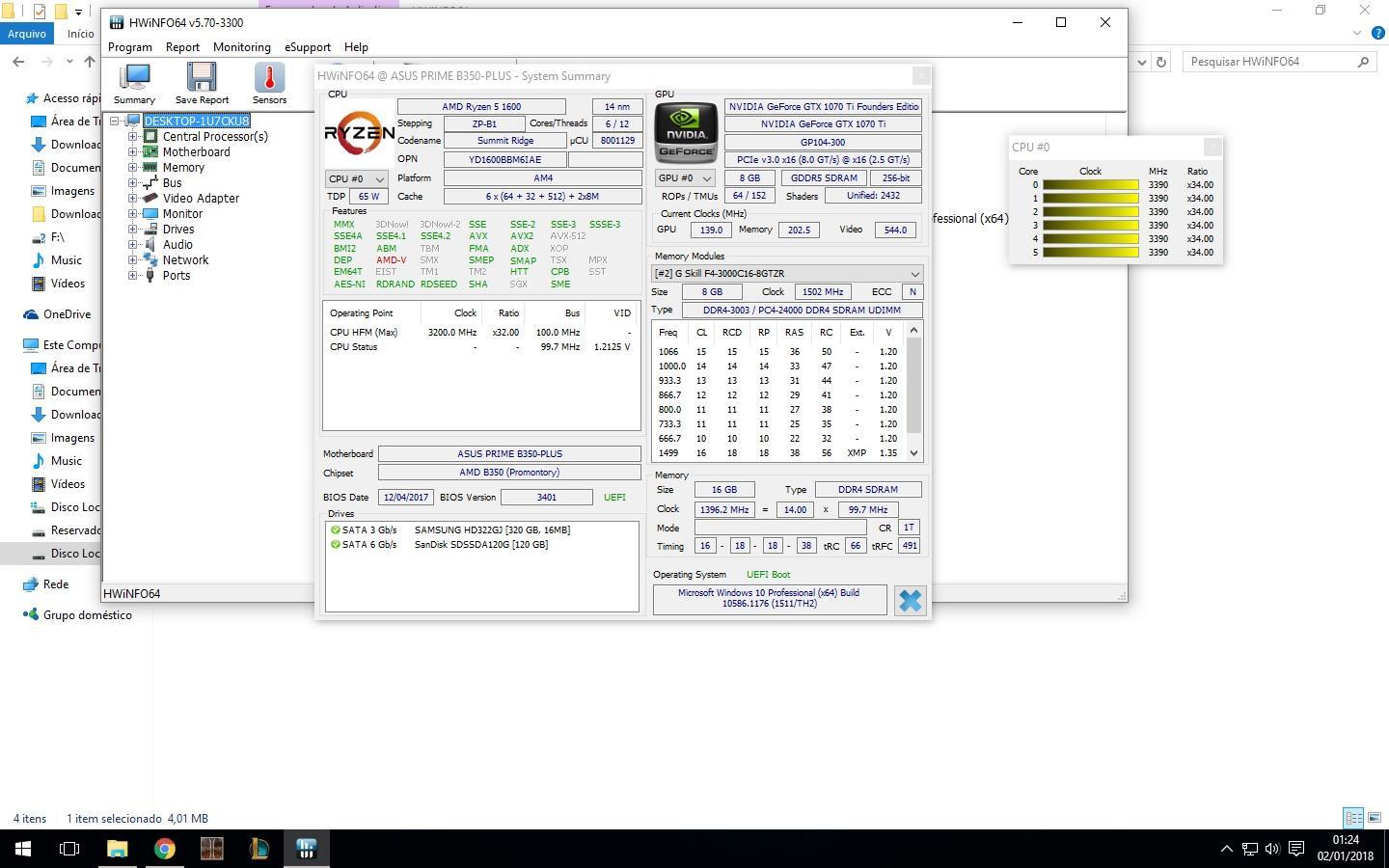This screenshot has width=1389, height=868.
Task: Open the F:\ drive in Explorer sidebar
Action: coord(58,237)
